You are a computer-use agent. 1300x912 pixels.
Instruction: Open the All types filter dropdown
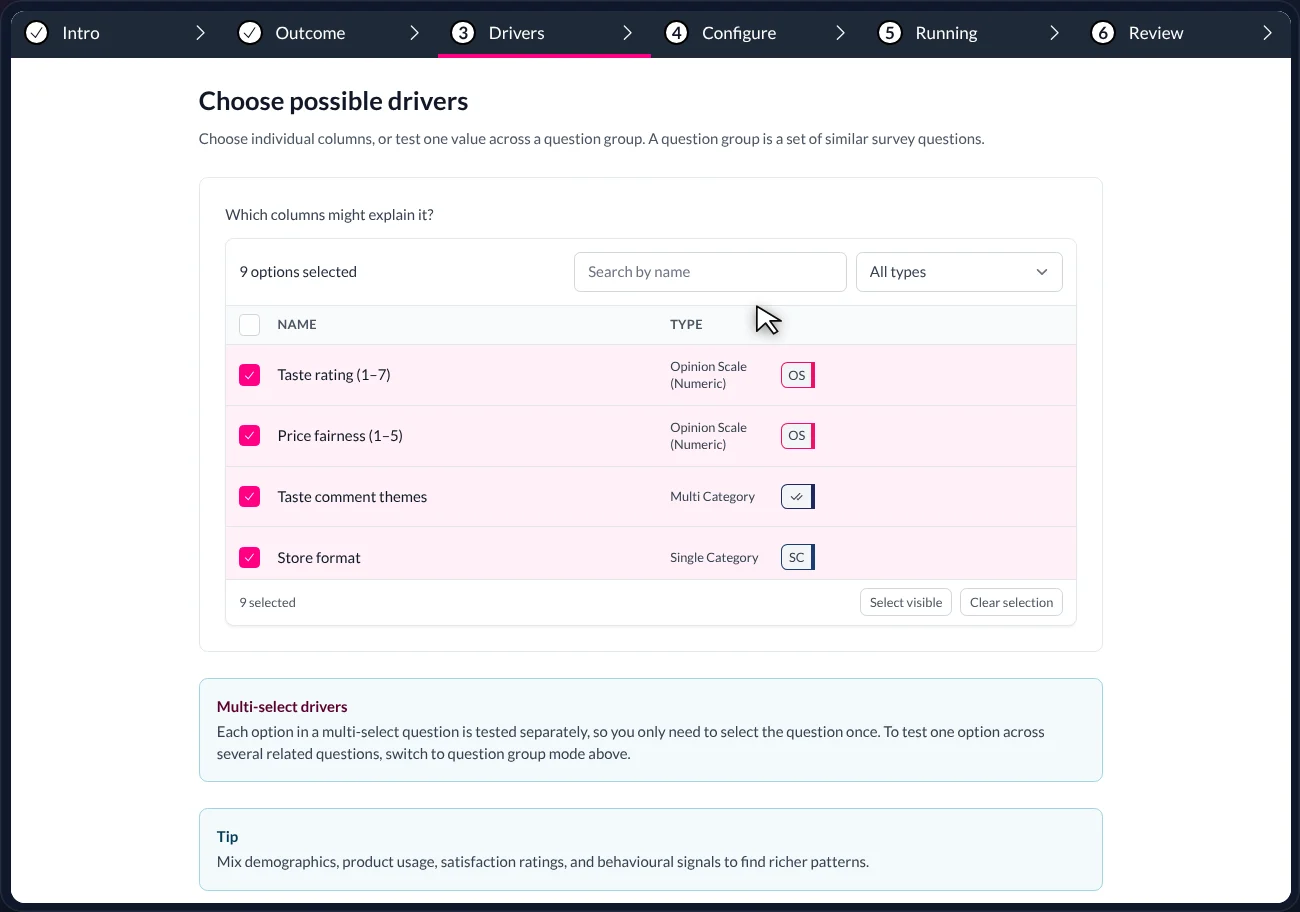click(x=959, y=272)
